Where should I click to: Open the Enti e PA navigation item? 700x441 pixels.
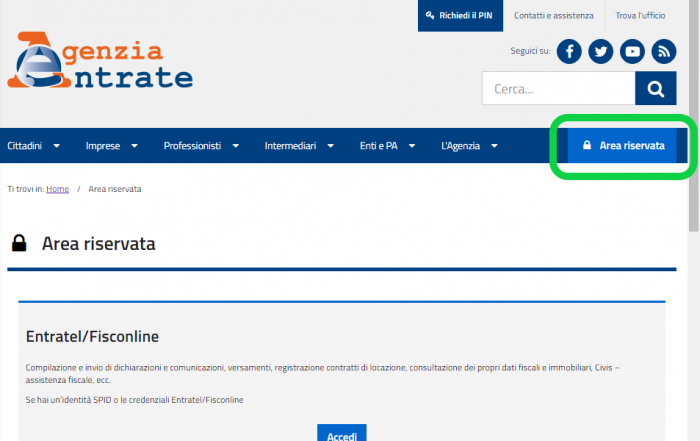tap(379, 146)
